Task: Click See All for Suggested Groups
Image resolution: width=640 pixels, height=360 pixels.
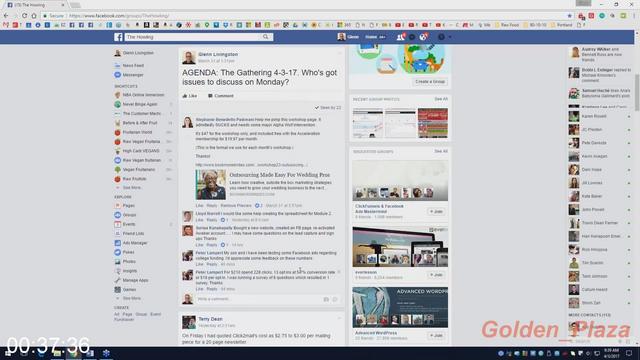Action: click(441, 151)
